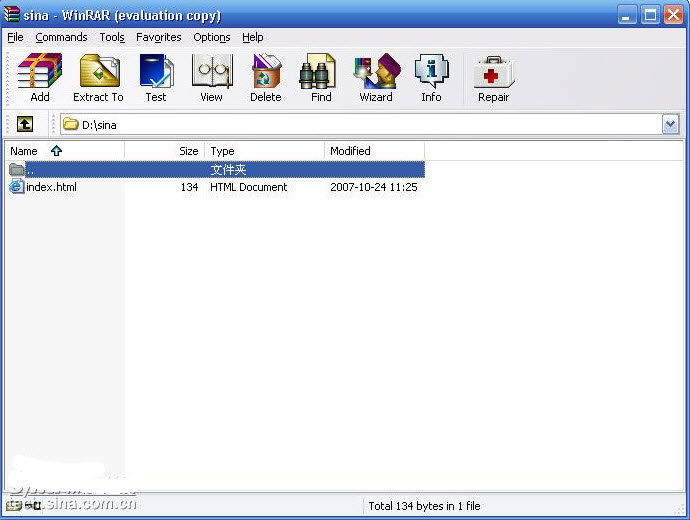The width and height of the screenshot is (690, 520).
Task: Close the WinRAR window
Action: (673, 15)
